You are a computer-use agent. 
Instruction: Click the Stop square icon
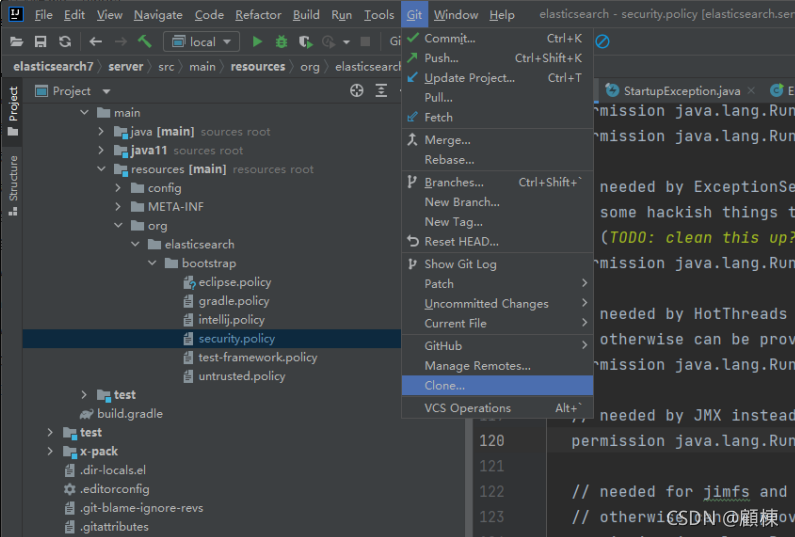[365, 42]
